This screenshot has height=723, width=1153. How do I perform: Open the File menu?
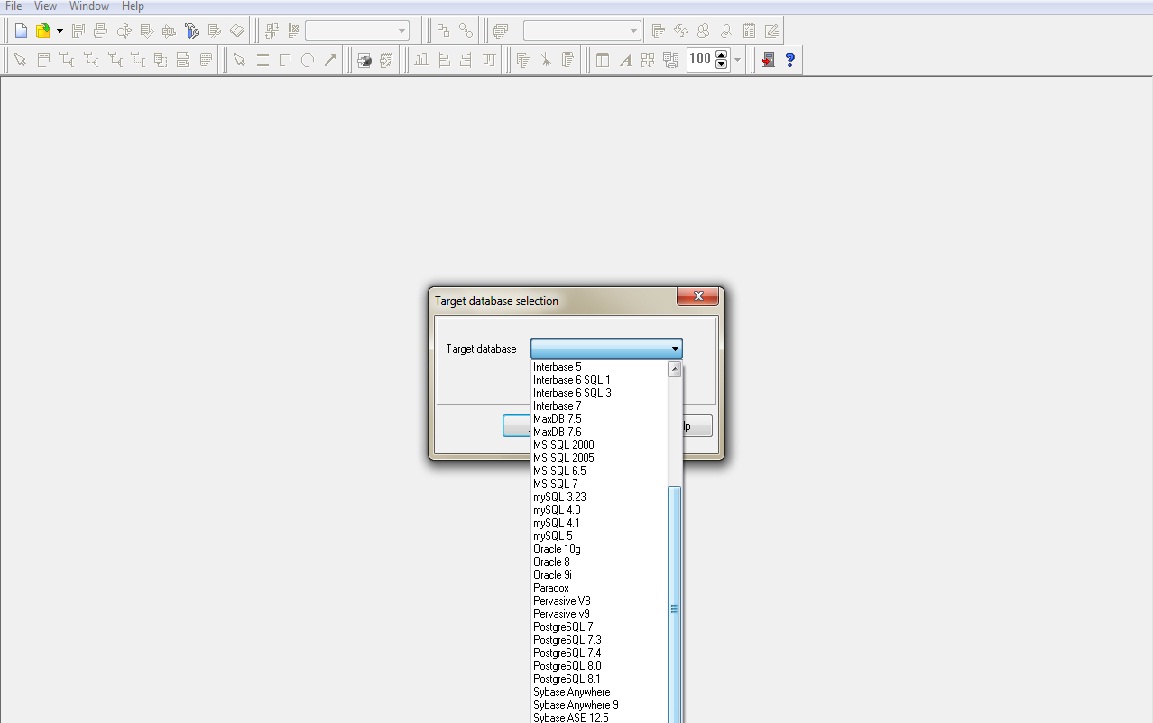(13, 6)
